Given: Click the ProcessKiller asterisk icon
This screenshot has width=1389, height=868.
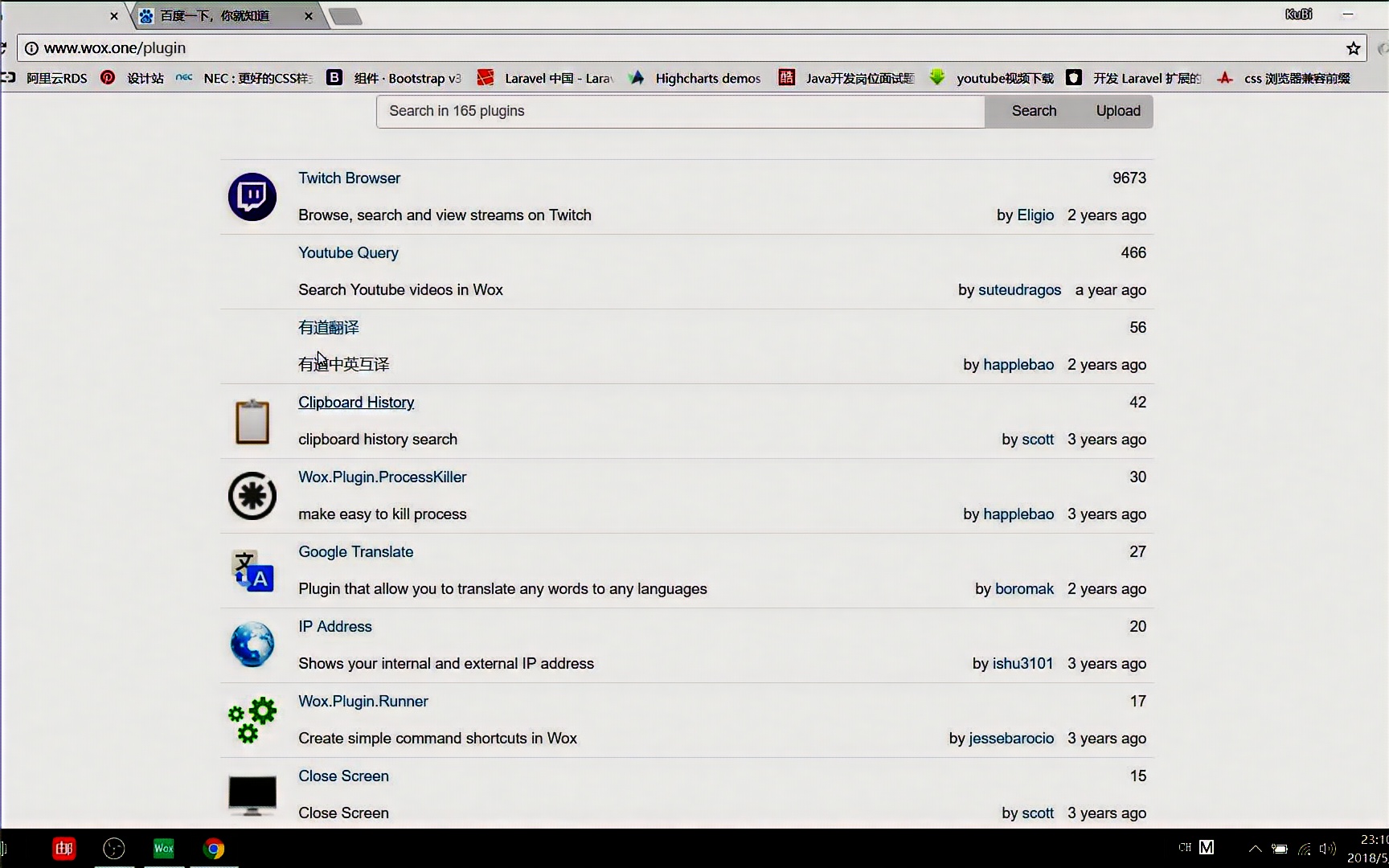Looking at the screenshot, I should [x=252, y=496].
